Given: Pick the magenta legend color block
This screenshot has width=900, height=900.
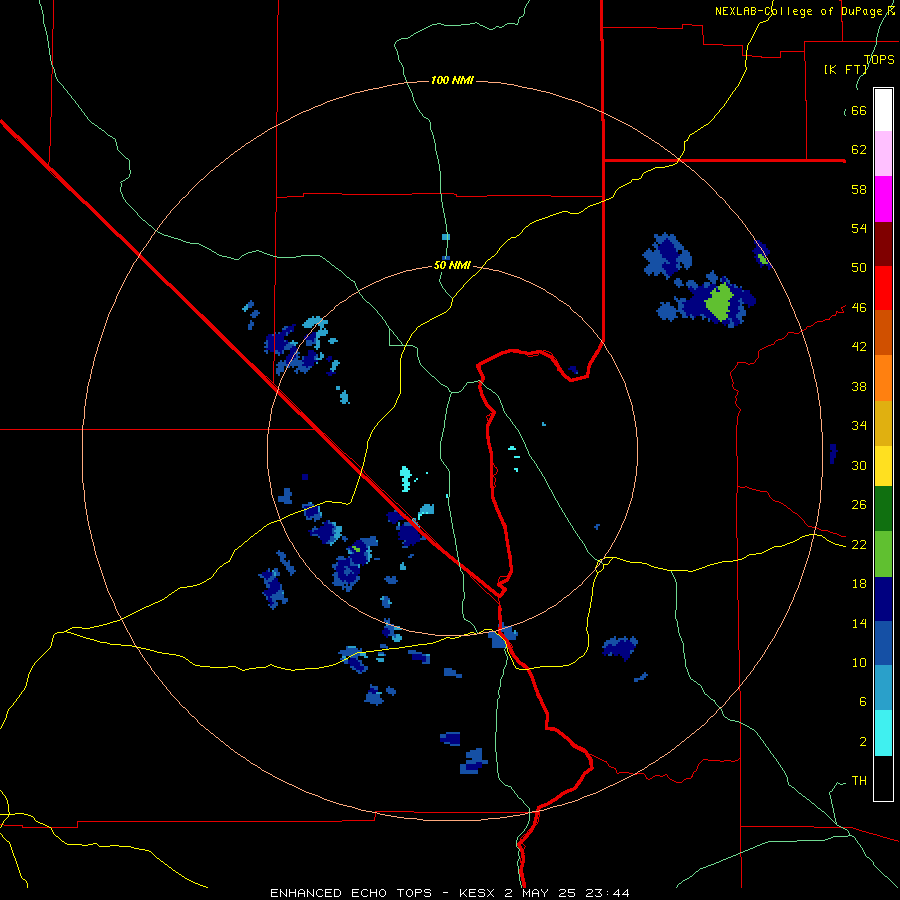Looking at the screenshot, I should pos(883,199).
